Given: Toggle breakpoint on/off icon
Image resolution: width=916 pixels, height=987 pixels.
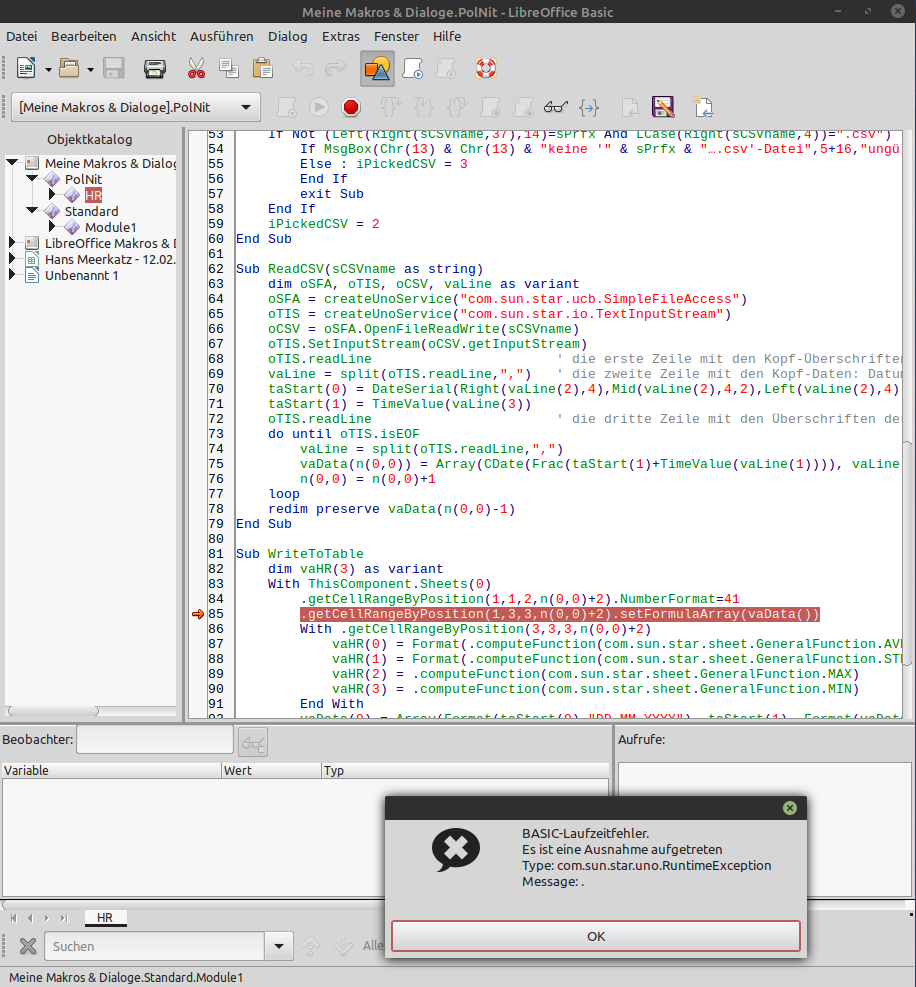Looking at the screenshot, I should tap(490, 107).
